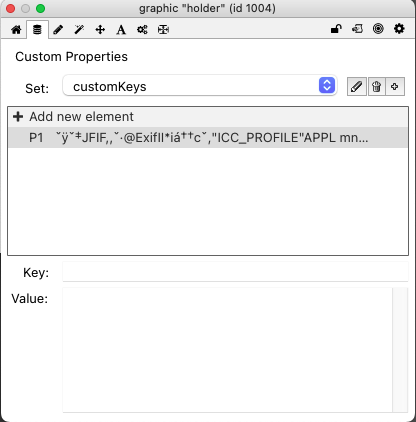Viewport: 416px width, 422px height.
Task: Open the Position move-arrows tab
Action: 100,30
